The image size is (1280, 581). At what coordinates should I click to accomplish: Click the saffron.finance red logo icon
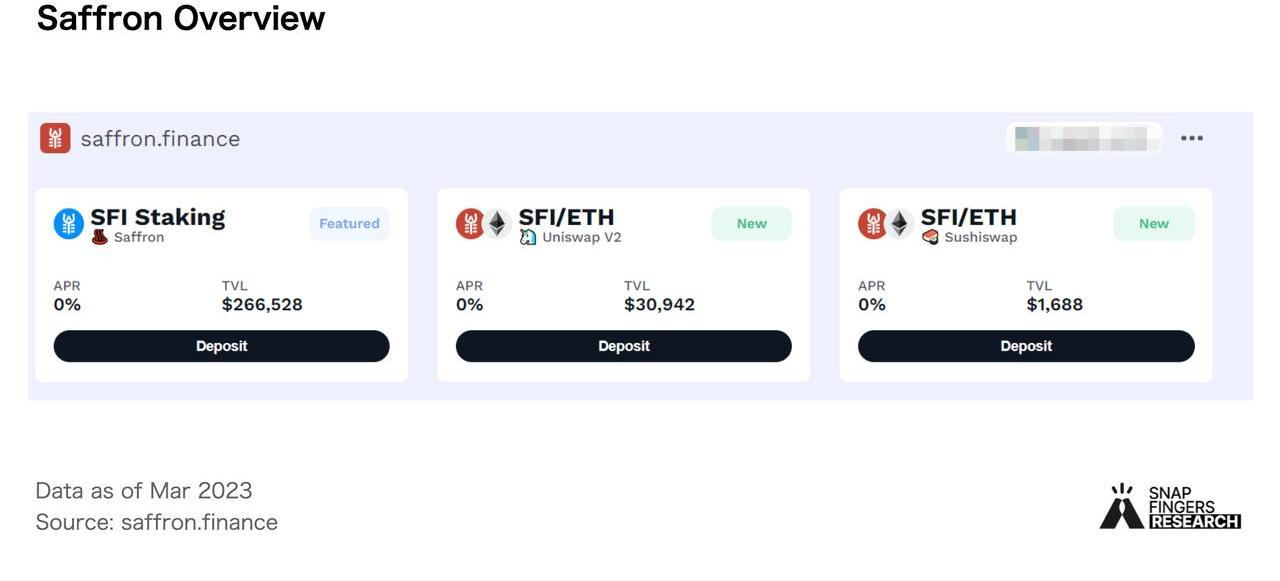55,138
